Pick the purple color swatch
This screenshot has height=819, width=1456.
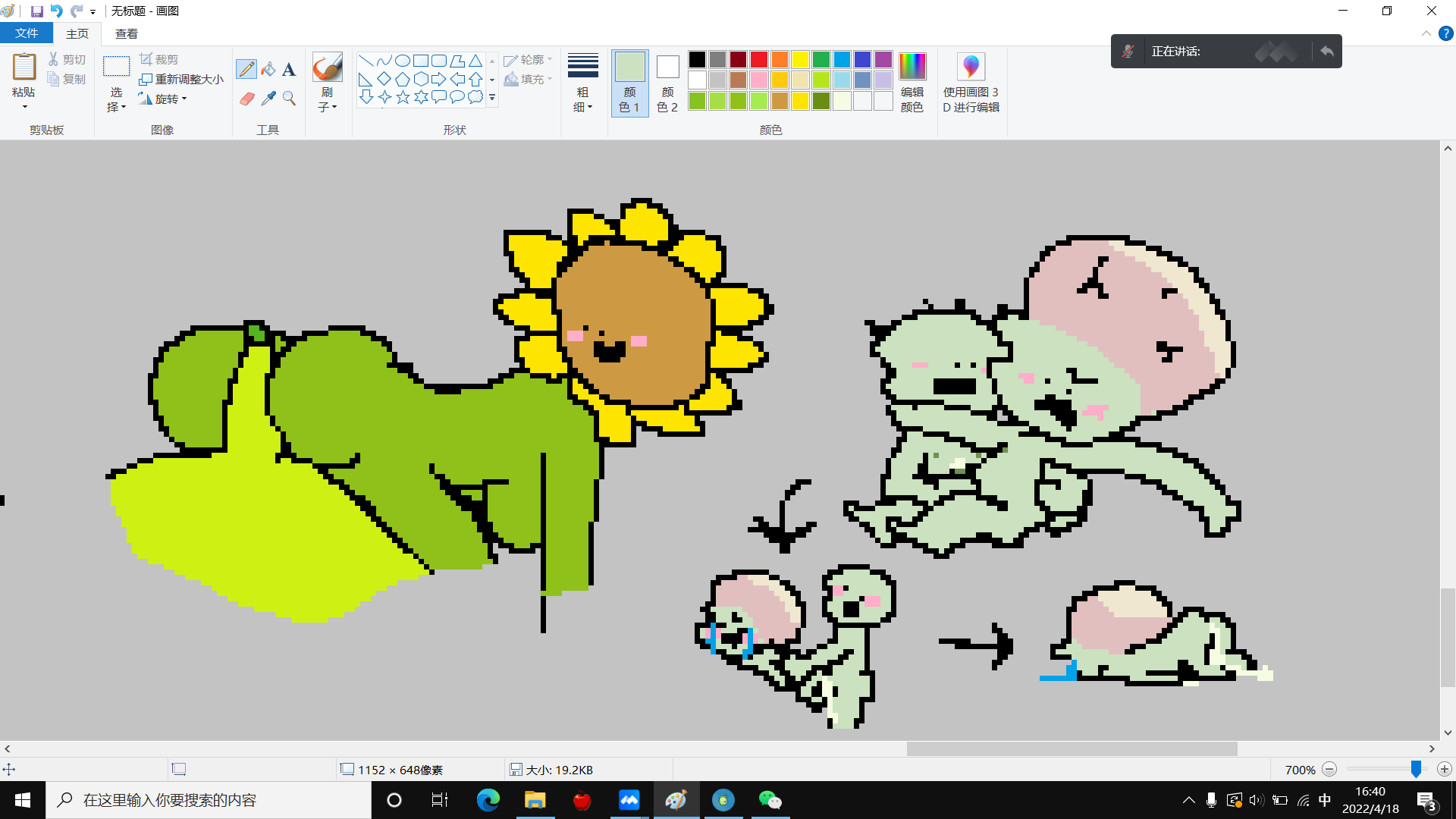[883, 59]
